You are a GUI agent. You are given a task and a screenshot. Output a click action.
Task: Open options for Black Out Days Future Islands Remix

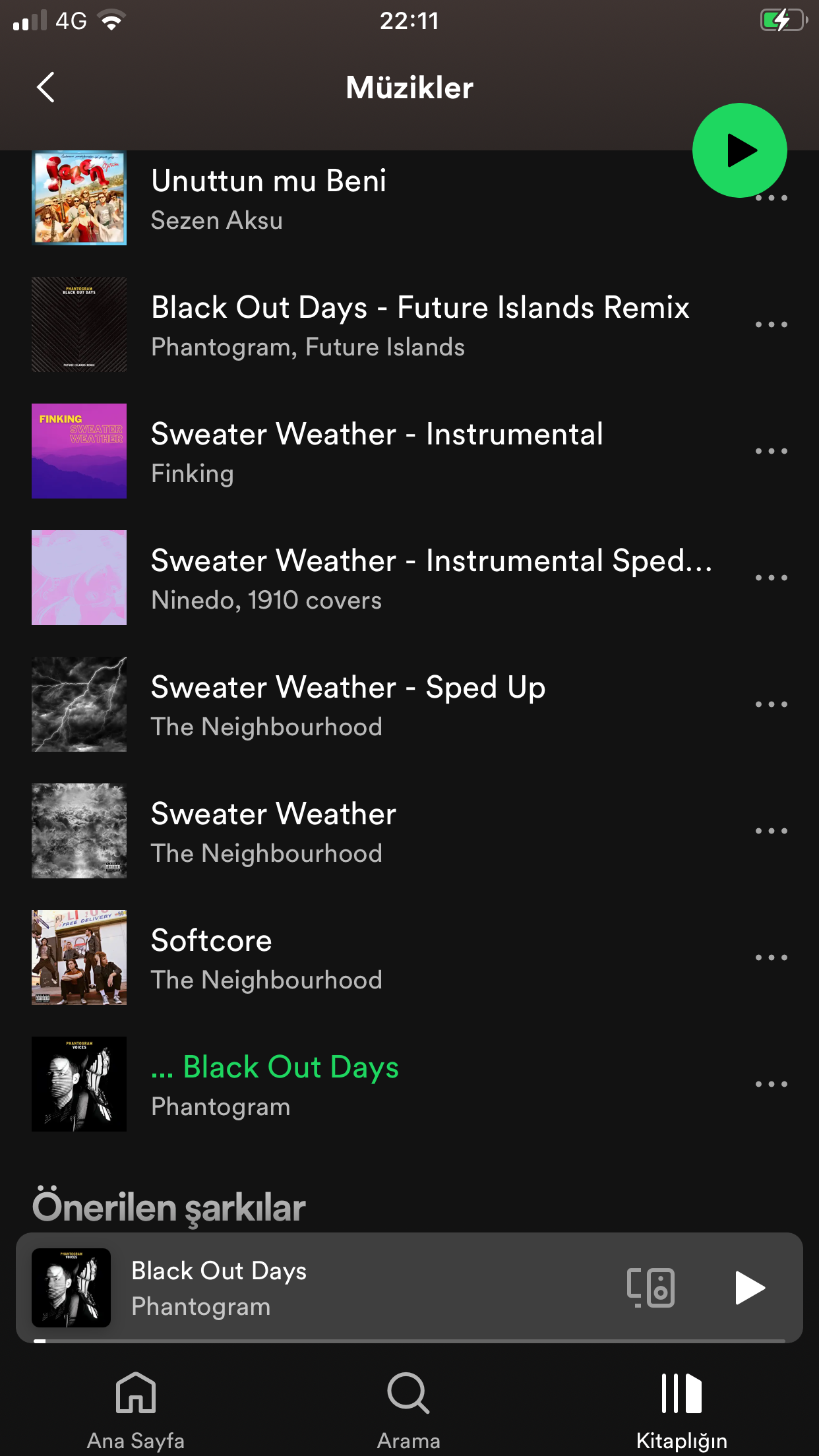pyautogui.click(x=771, y=324)
